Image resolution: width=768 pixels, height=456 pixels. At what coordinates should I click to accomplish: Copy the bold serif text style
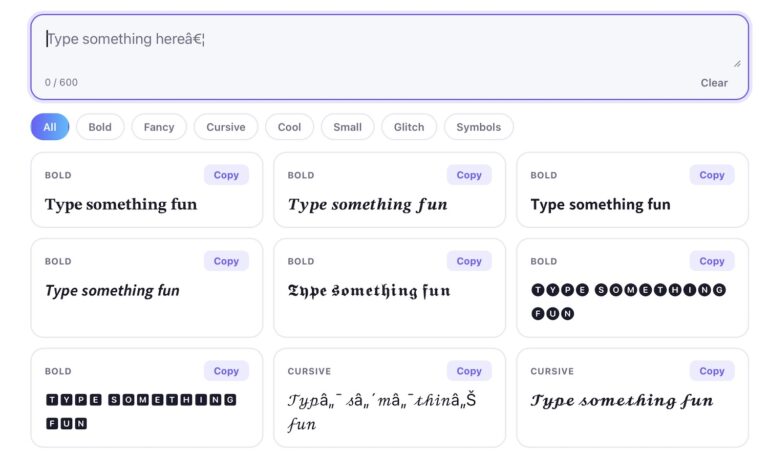click(226, 175)
